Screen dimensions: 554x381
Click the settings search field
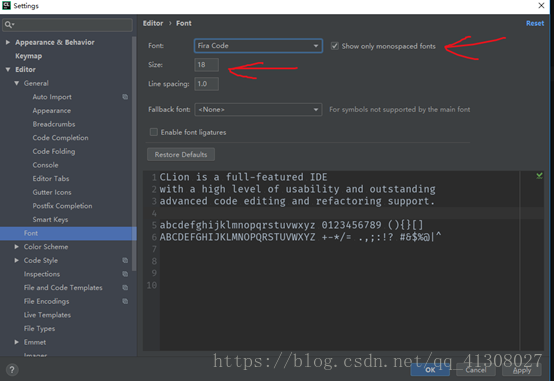coord(67,24)
